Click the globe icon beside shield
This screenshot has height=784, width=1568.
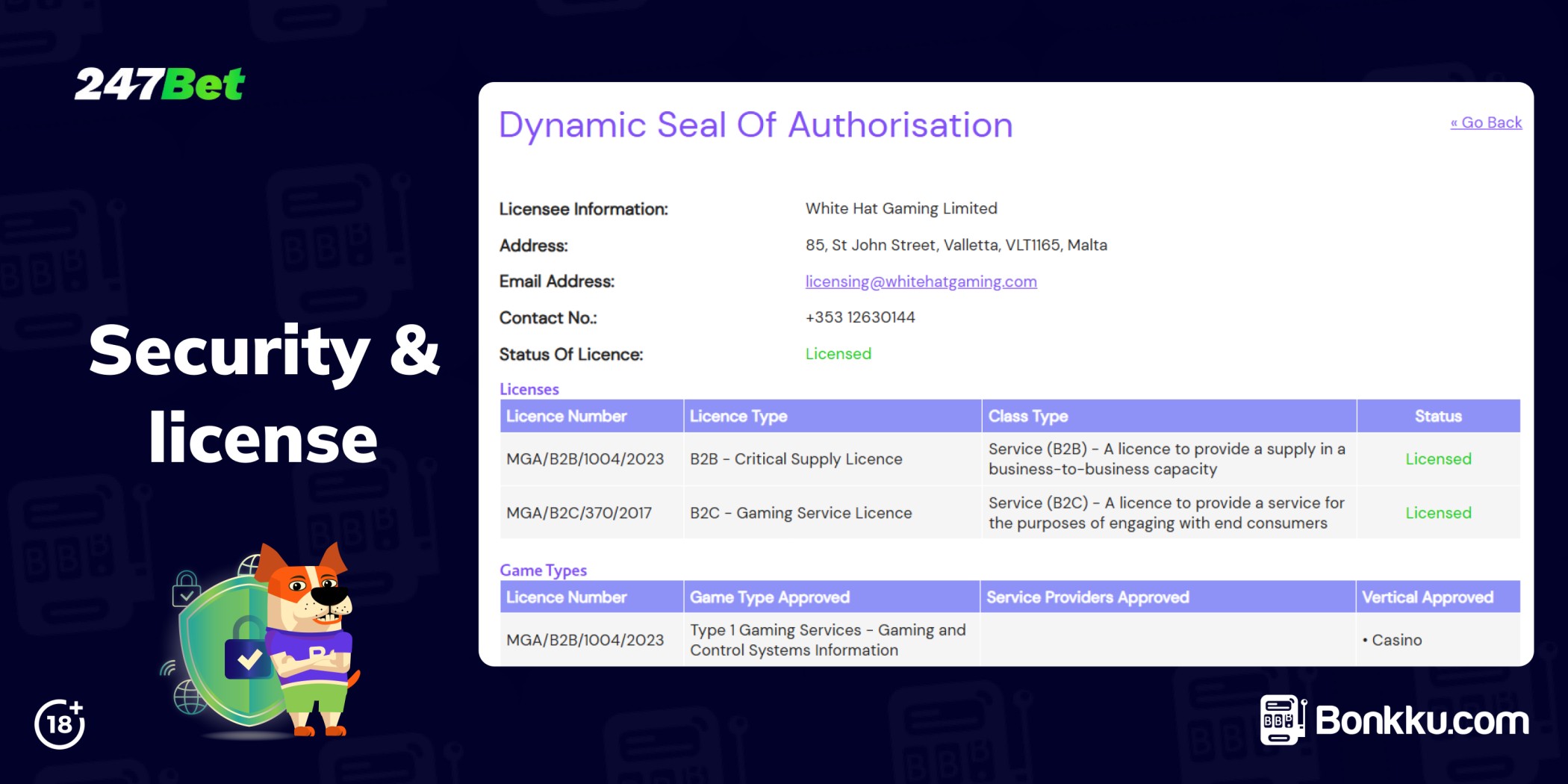(x=188, y=698)
